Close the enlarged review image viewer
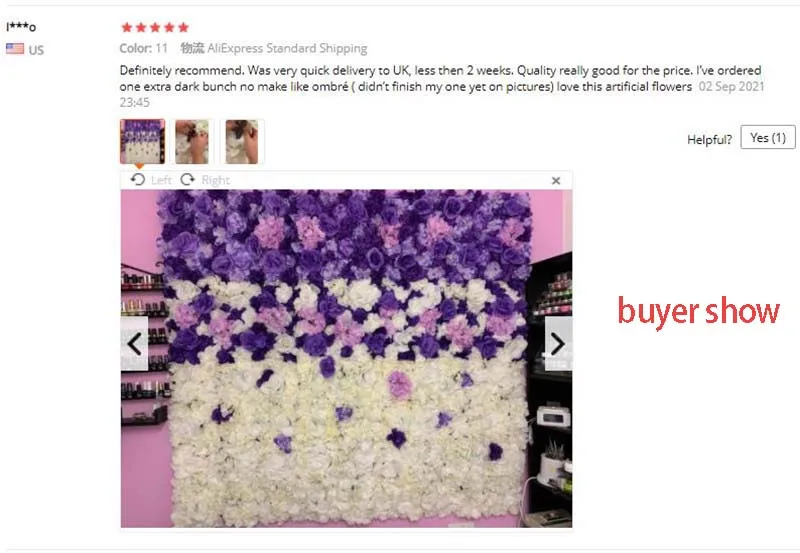The width and height of the screenshot is (800, 553). point(556,181)
